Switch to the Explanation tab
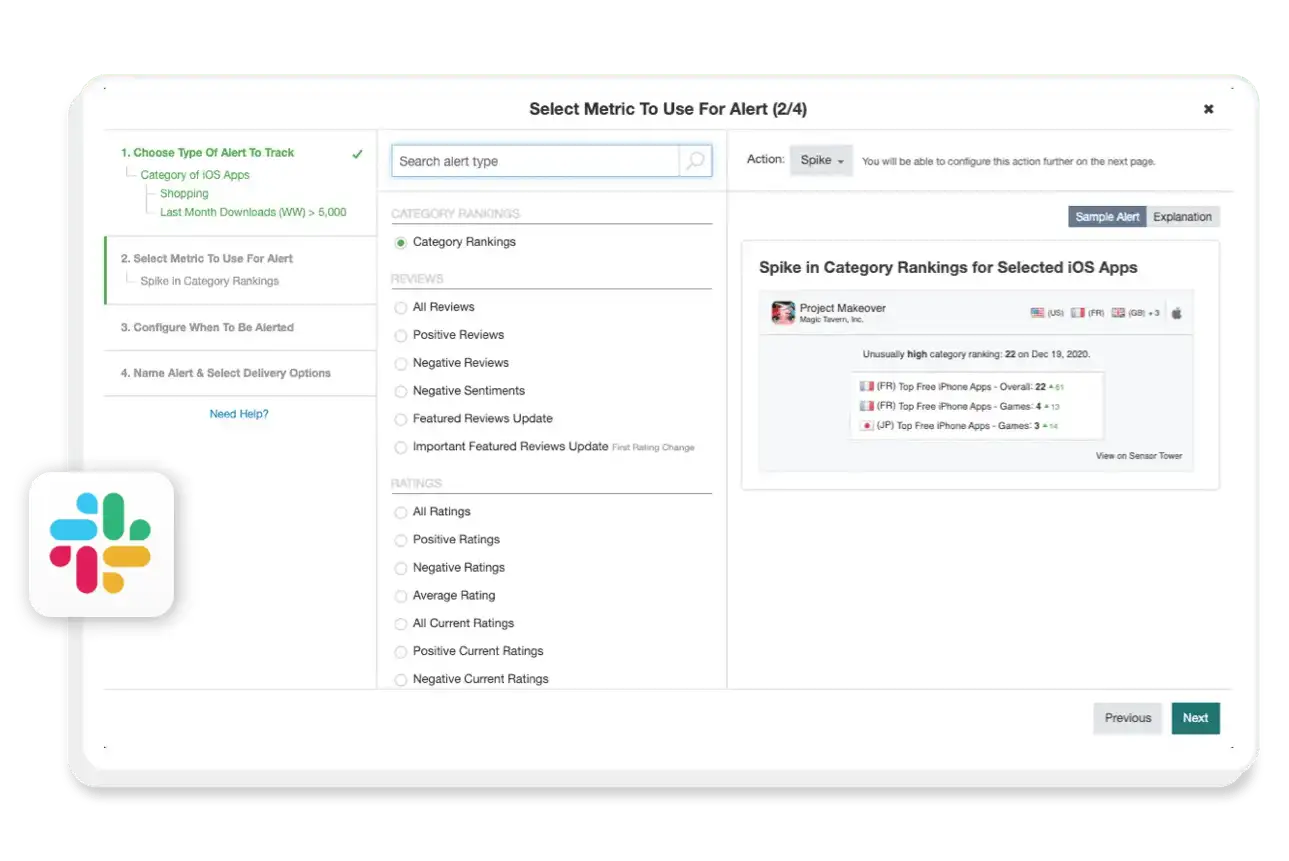This screenshot has width=1289, height=861. point(1182,216)
